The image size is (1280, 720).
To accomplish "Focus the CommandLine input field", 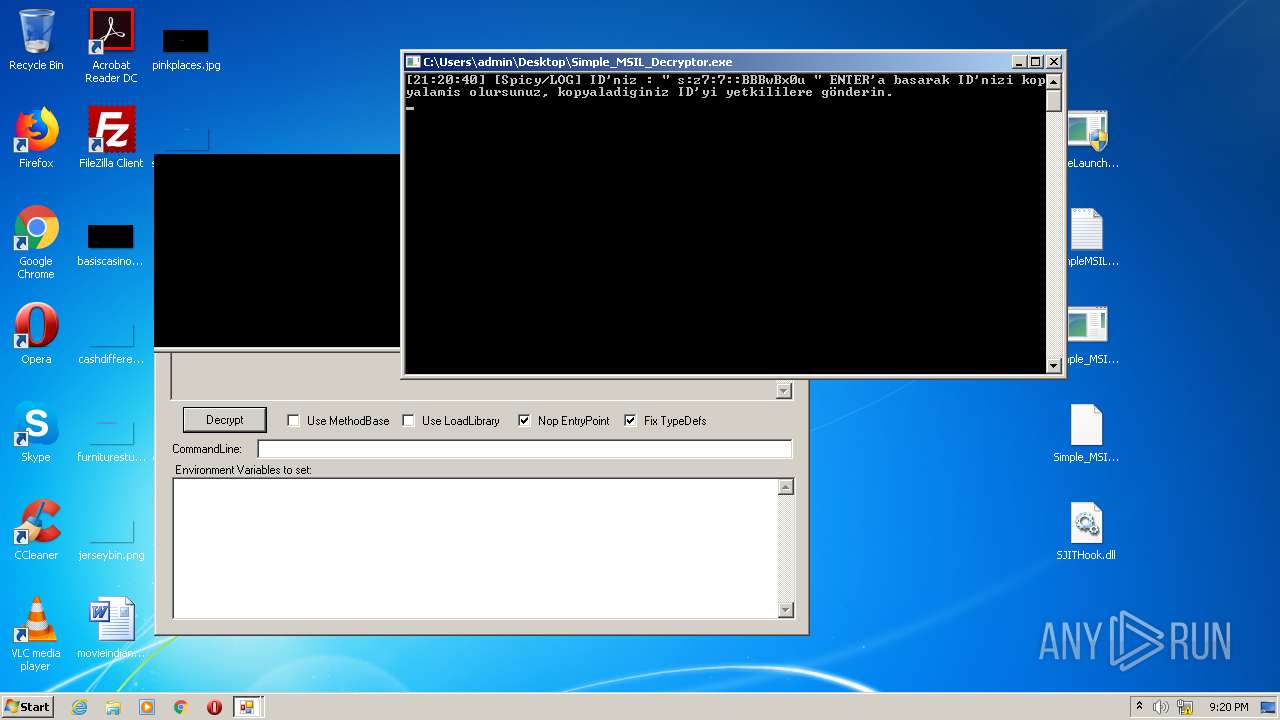I will (525, 449).
